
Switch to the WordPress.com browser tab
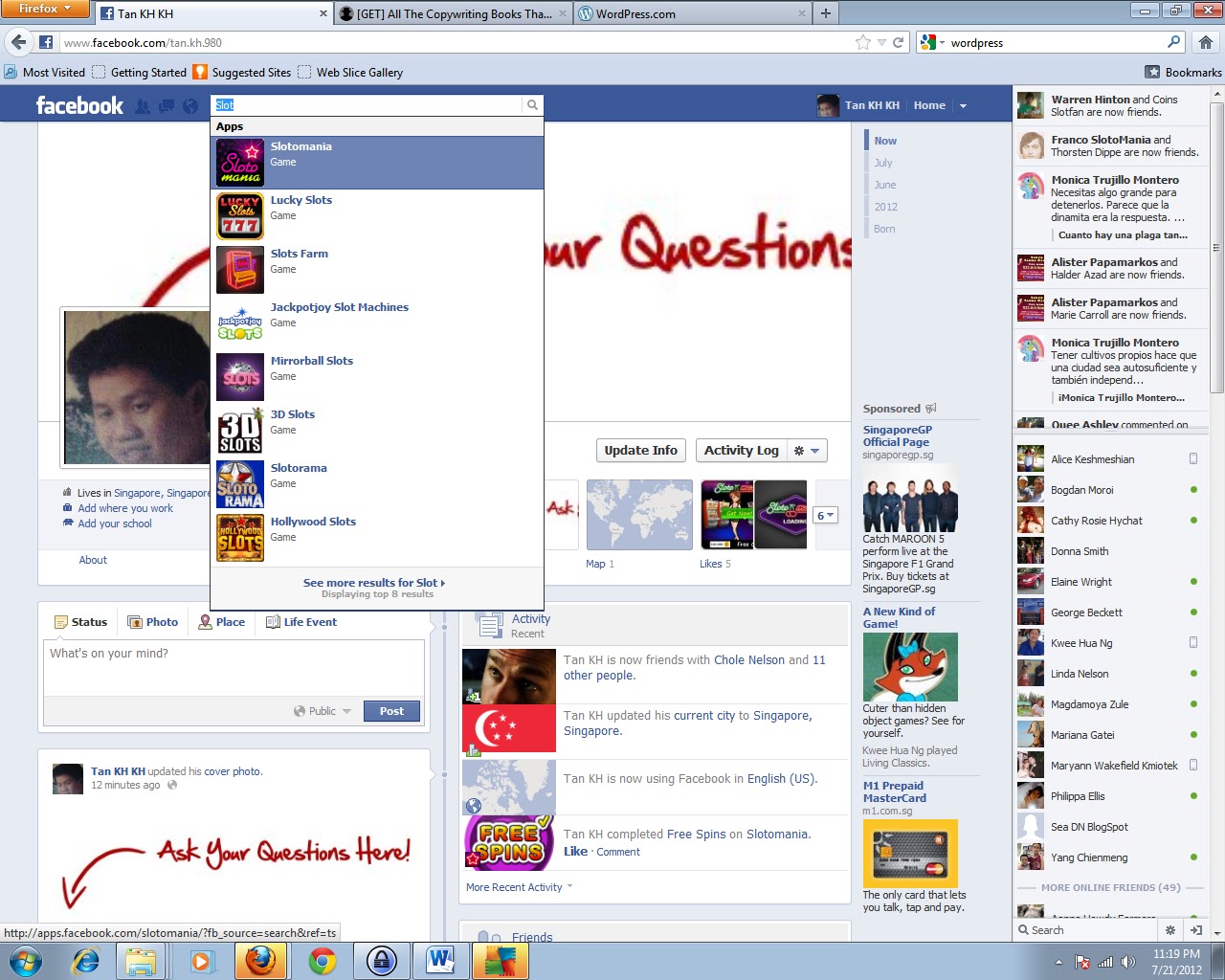pyautogui.click(x=693, y=13)
